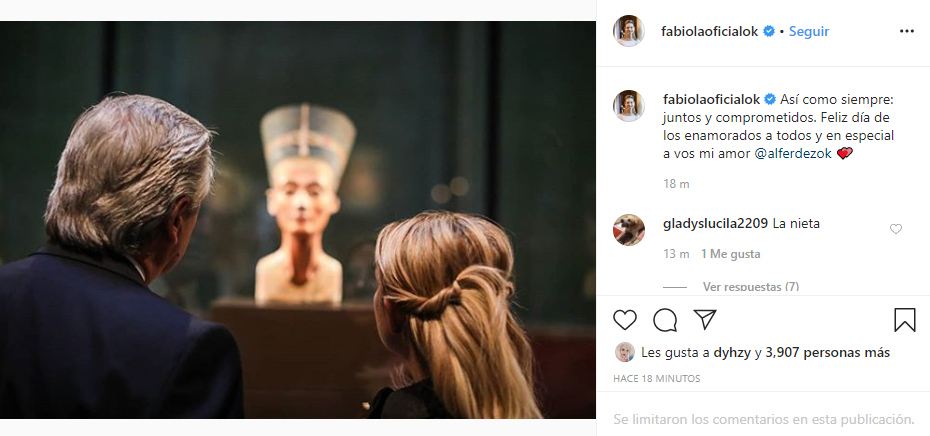The image size is (930, 436).
Task: View the 3,907 personas más likes list
Action: (827, 352)
